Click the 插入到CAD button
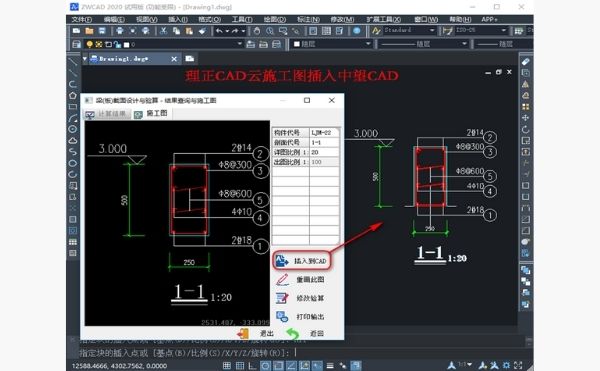The width and height of the screenshot is (600, 371). point(302,261)
